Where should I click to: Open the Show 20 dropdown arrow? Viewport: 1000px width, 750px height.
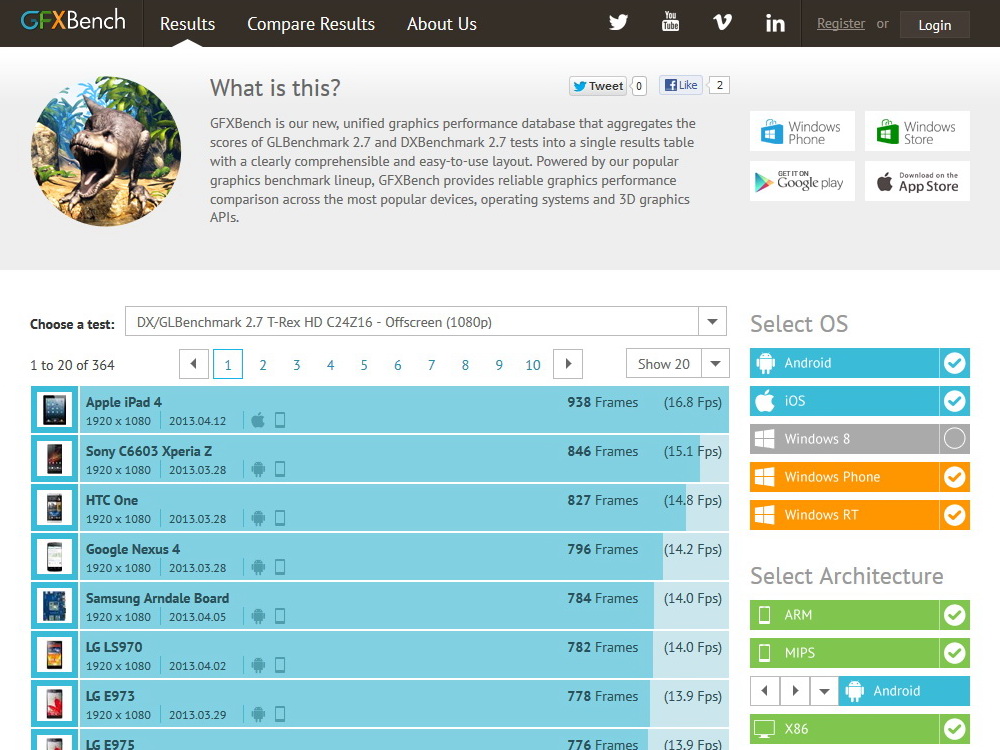[715, 364]
